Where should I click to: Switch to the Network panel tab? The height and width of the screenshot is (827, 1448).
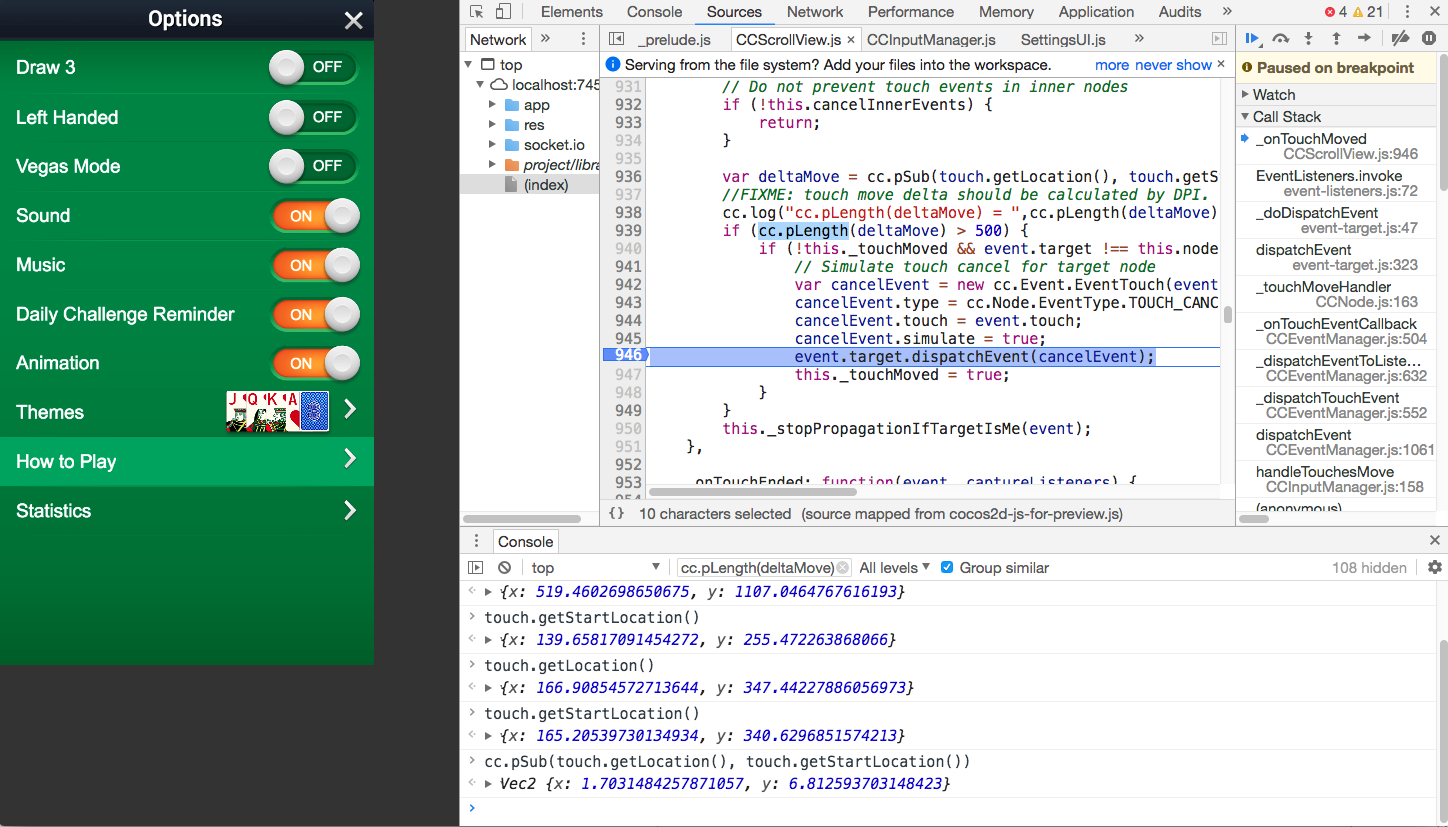point(814,12)
